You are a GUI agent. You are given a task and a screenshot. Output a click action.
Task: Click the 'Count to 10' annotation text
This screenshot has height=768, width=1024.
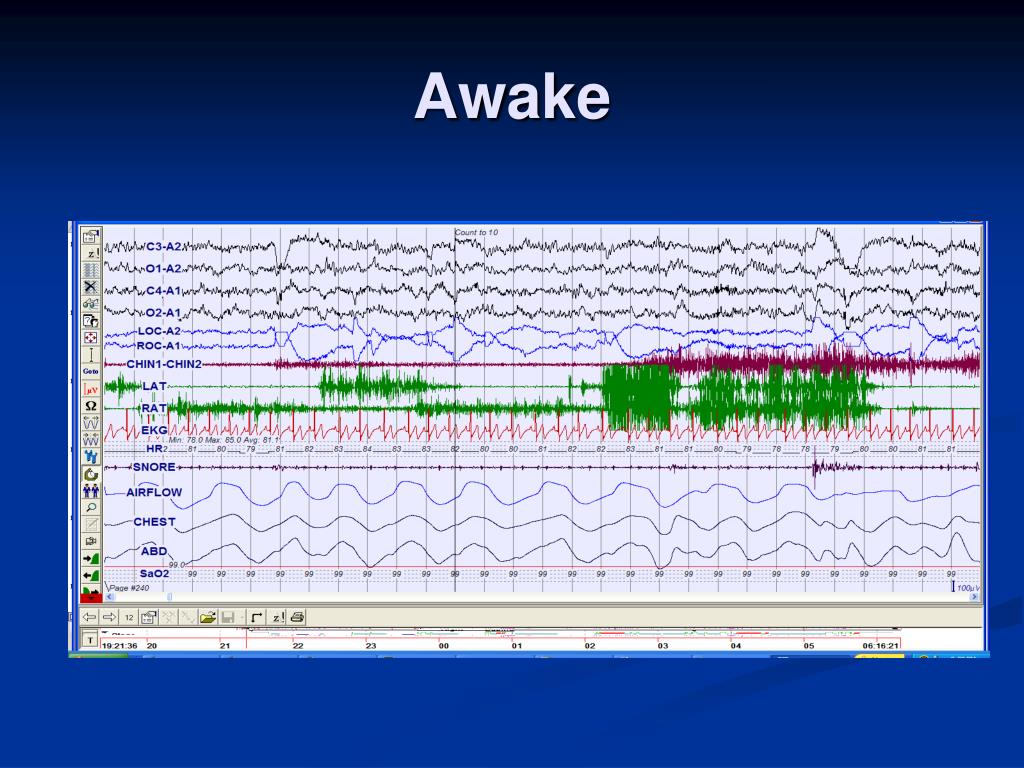pyautogui.click(x=476, y=232)
